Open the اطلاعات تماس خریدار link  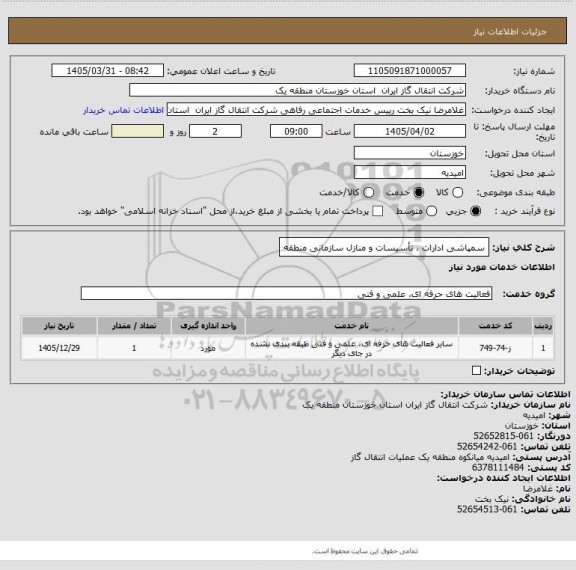click(x=123, y=110)
